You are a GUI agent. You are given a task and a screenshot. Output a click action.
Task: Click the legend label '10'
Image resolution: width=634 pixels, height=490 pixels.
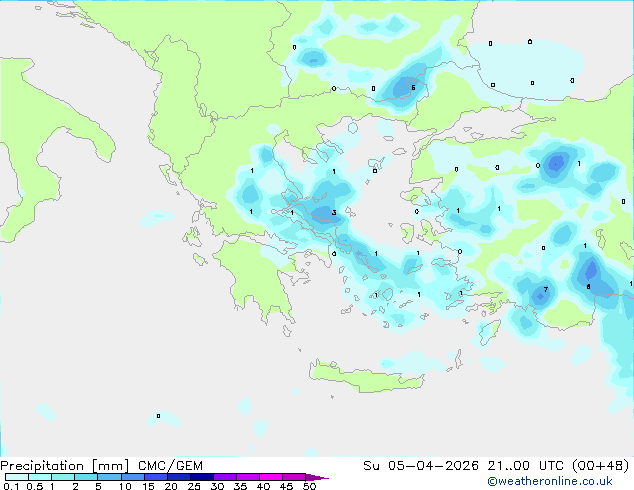pyautogui.click(x=125, y=486)
